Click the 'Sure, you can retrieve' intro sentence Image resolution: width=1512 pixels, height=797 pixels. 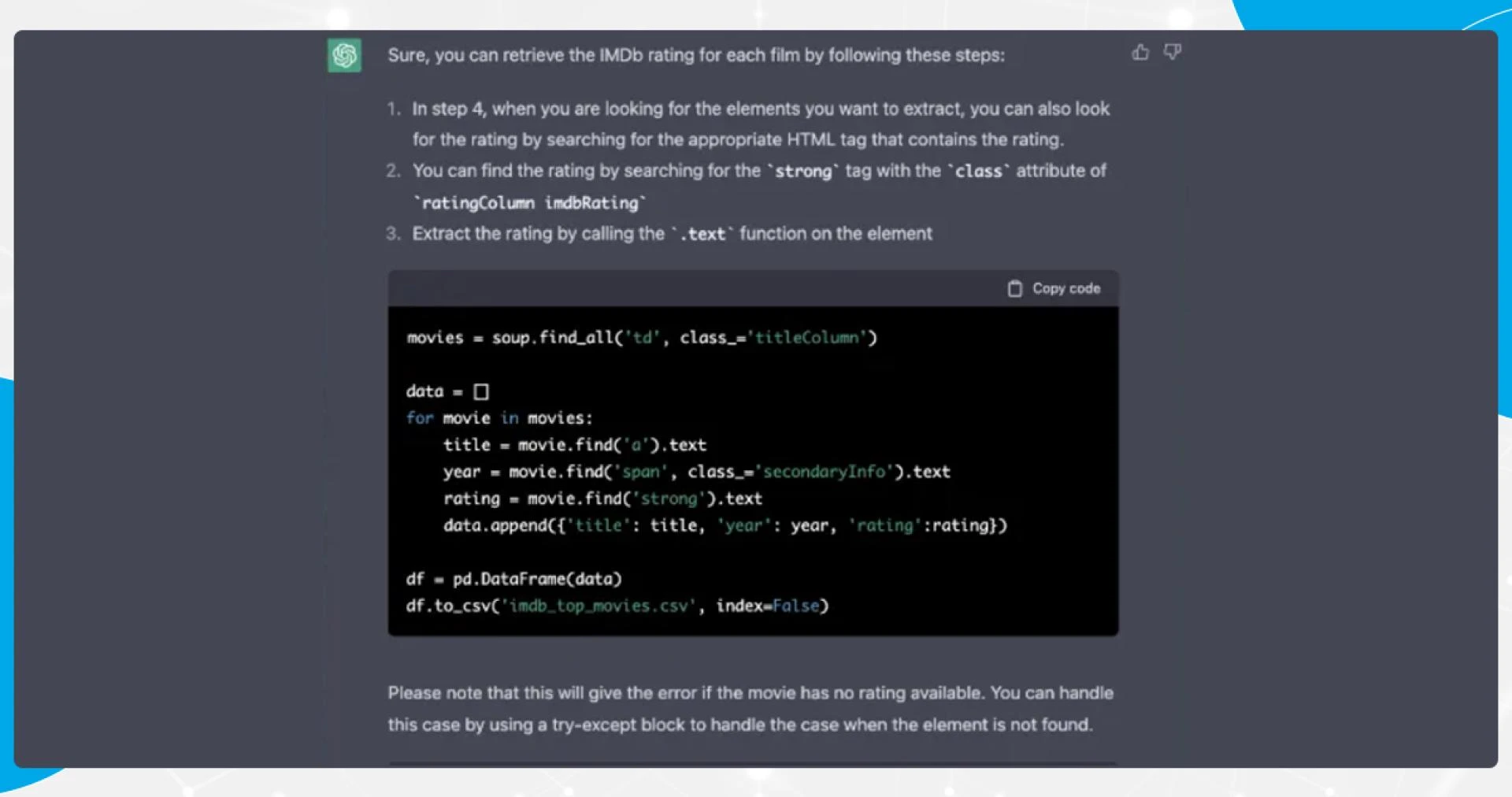coord(696,55)
